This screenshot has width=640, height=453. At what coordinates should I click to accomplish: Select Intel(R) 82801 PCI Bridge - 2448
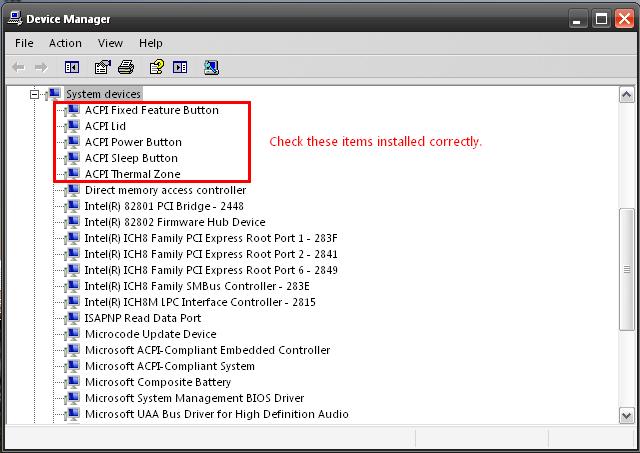[164, 206]
